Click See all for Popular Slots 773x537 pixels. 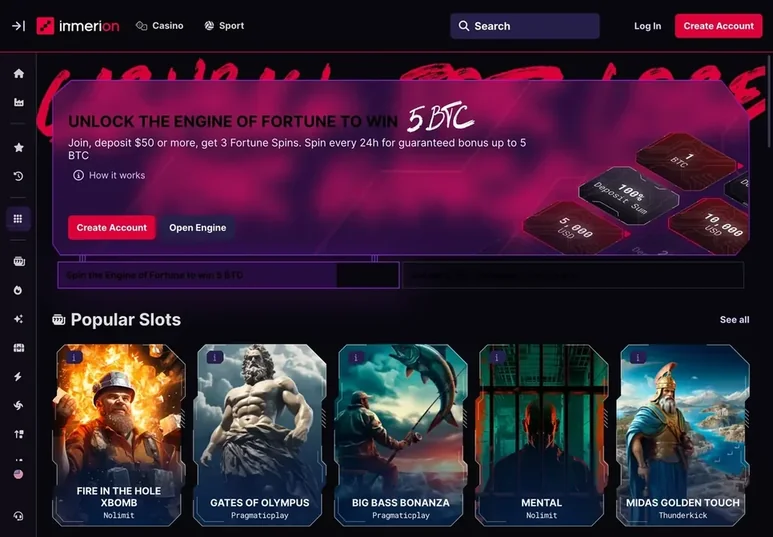[735, 320]
